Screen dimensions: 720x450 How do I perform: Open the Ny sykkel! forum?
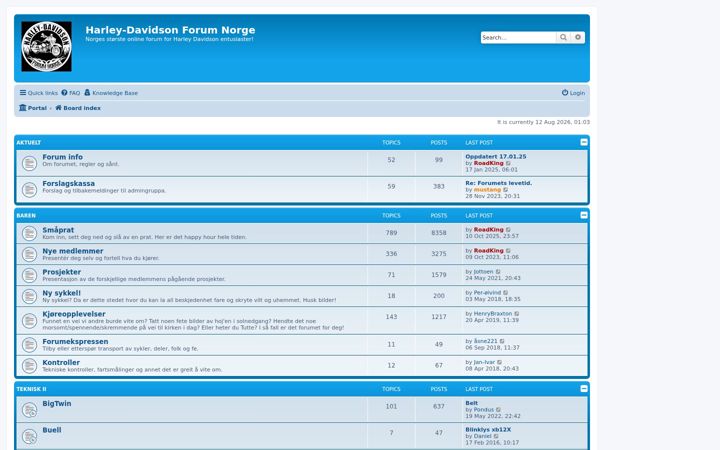62,293
